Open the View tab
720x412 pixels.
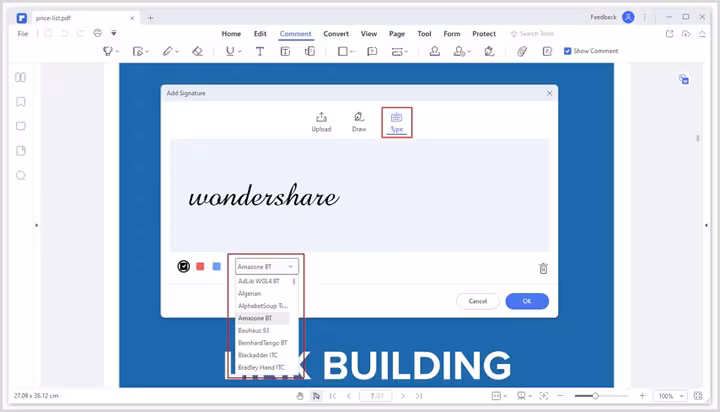click(368, 34)
